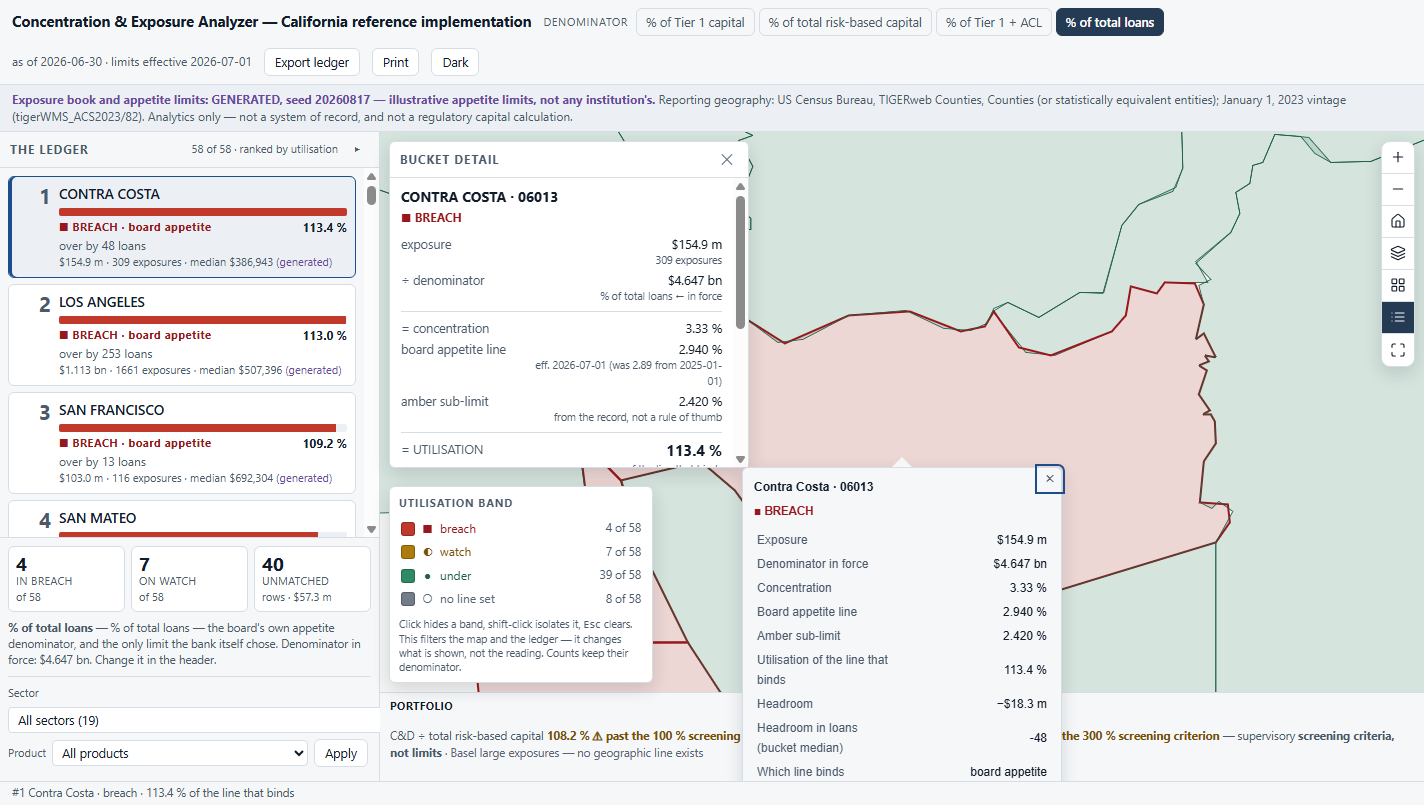Open the 'All sectors (19)' sector selector
Viewport: 1424px width, 805px height.
pyautogui.click(x=193, y=720)
